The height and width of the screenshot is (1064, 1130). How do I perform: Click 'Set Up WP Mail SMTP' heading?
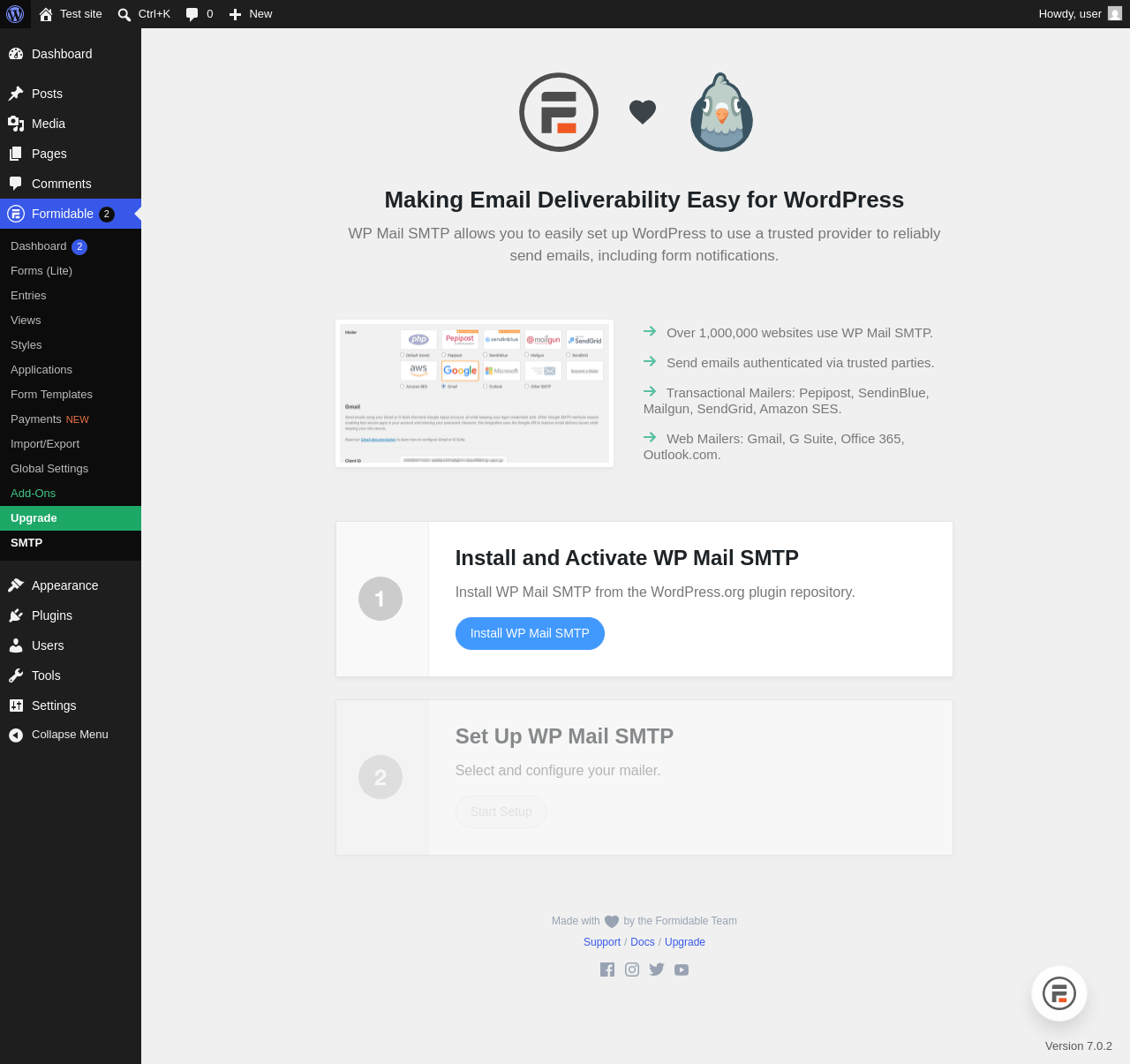point(564,736)
